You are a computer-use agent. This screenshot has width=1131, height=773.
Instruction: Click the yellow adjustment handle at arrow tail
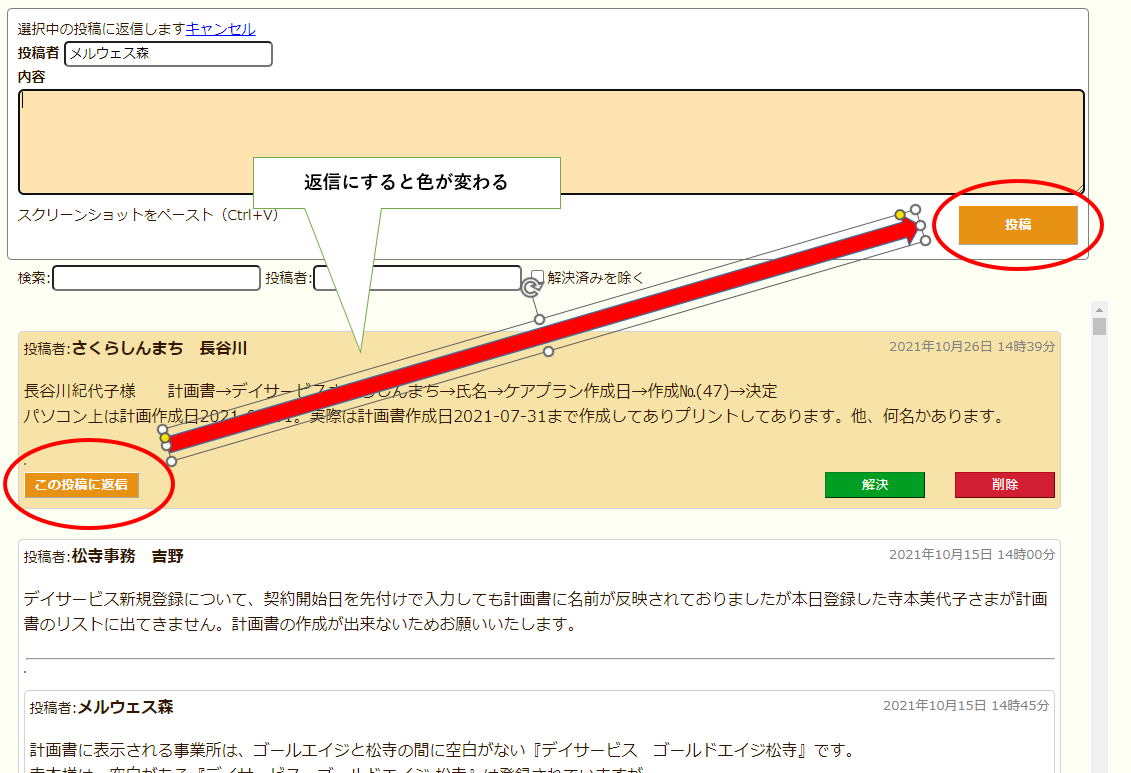click(165, 438)
